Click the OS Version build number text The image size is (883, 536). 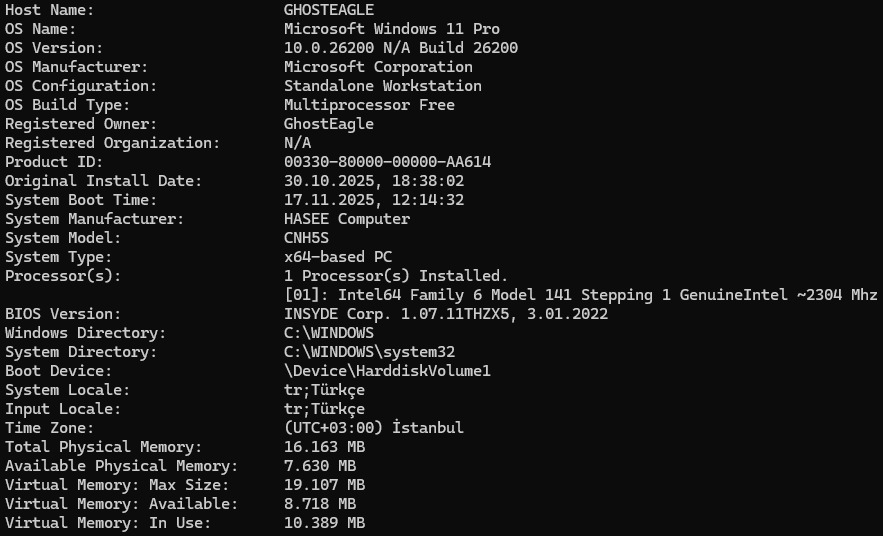pyautogui.click(x=400, y=48)
